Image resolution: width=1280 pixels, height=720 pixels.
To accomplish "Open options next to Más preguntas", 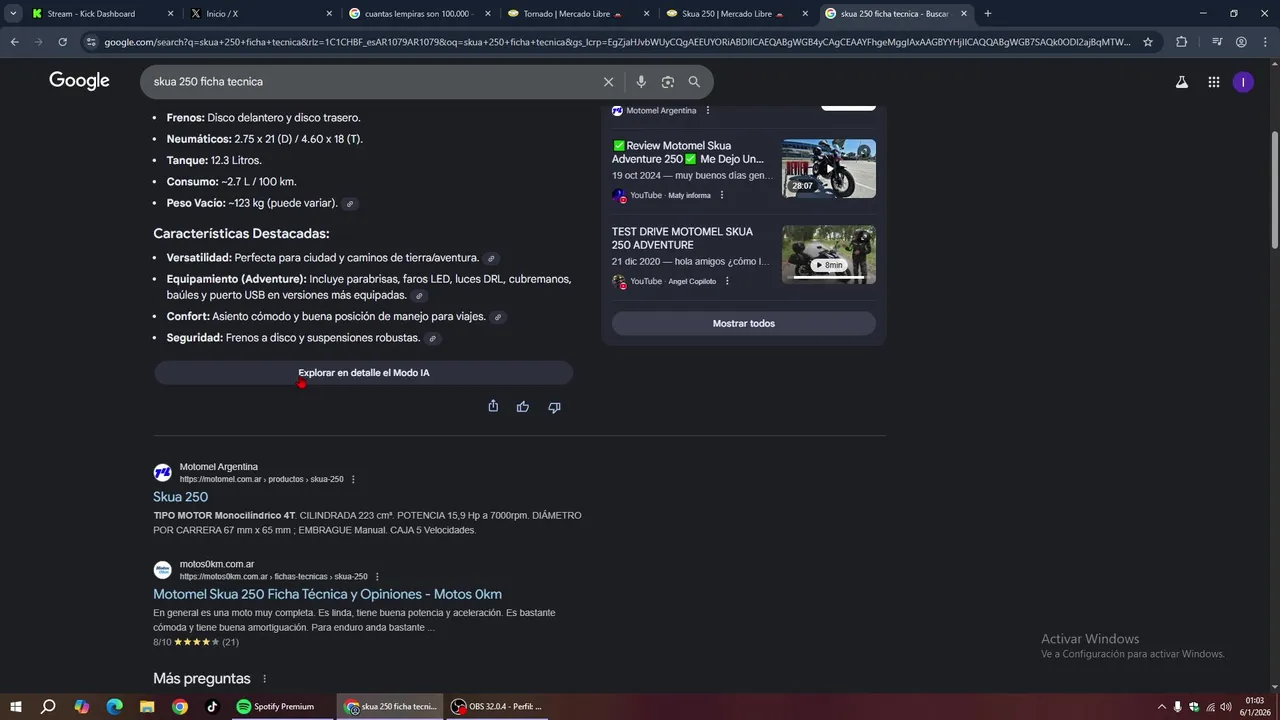I will coord(264,679).
